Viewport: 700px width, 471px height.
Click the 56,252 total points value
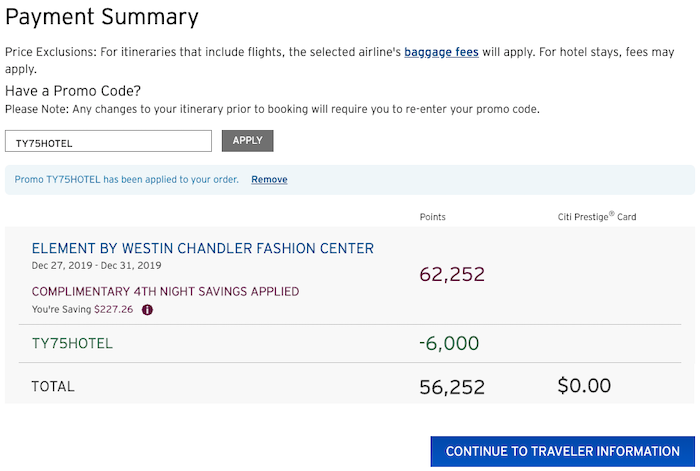(x=452, y=387)
